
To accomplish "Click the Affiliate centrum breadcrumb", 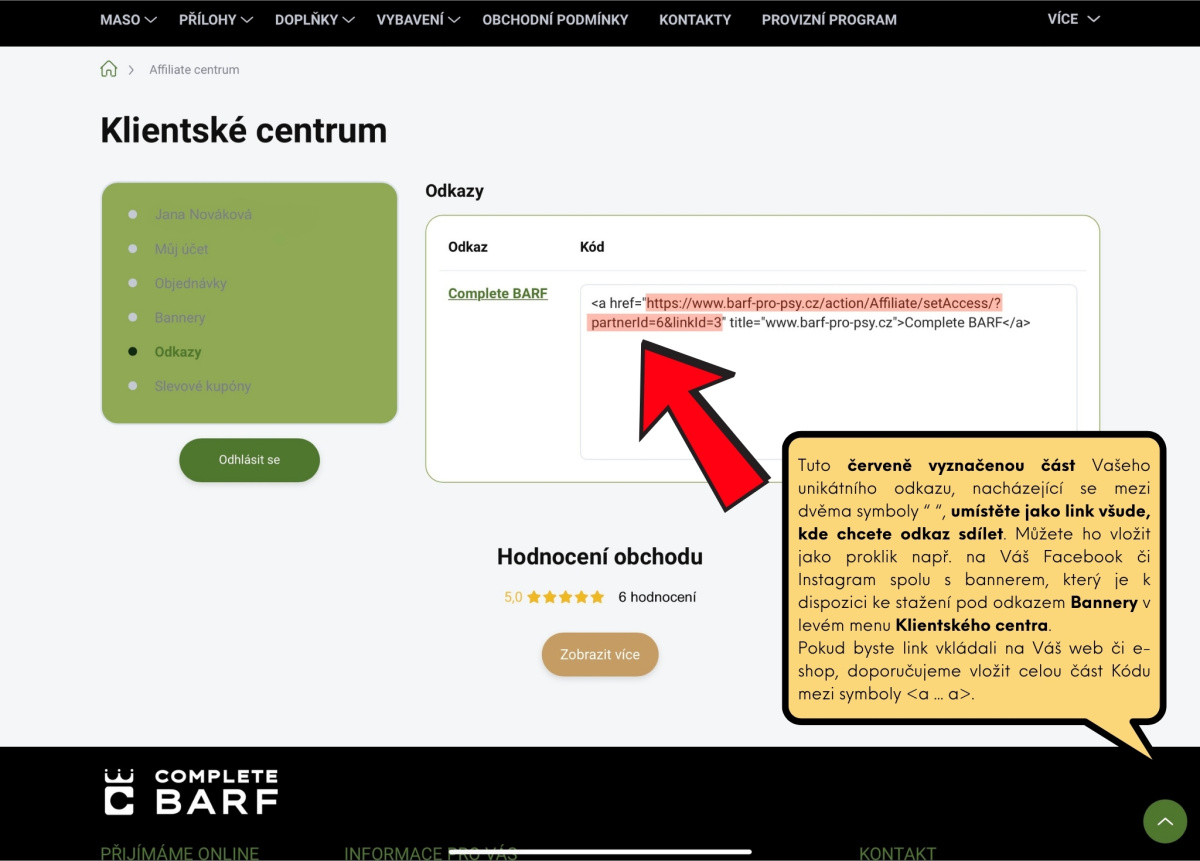I will (x=194, y=70).
